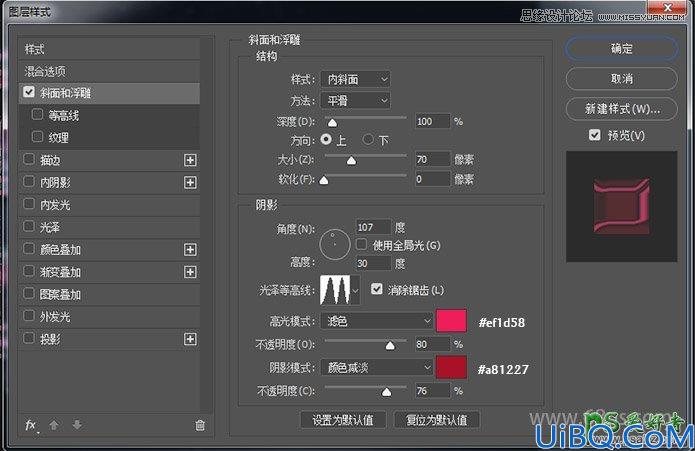Click the Angle (角度) field 107

click(x=373, y=227)
